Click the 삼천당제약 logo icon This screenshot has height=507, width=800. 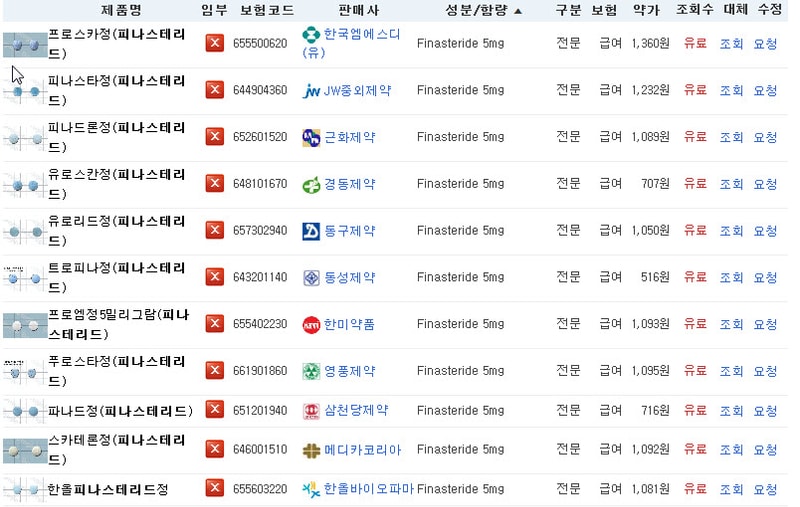click(311, 411)
